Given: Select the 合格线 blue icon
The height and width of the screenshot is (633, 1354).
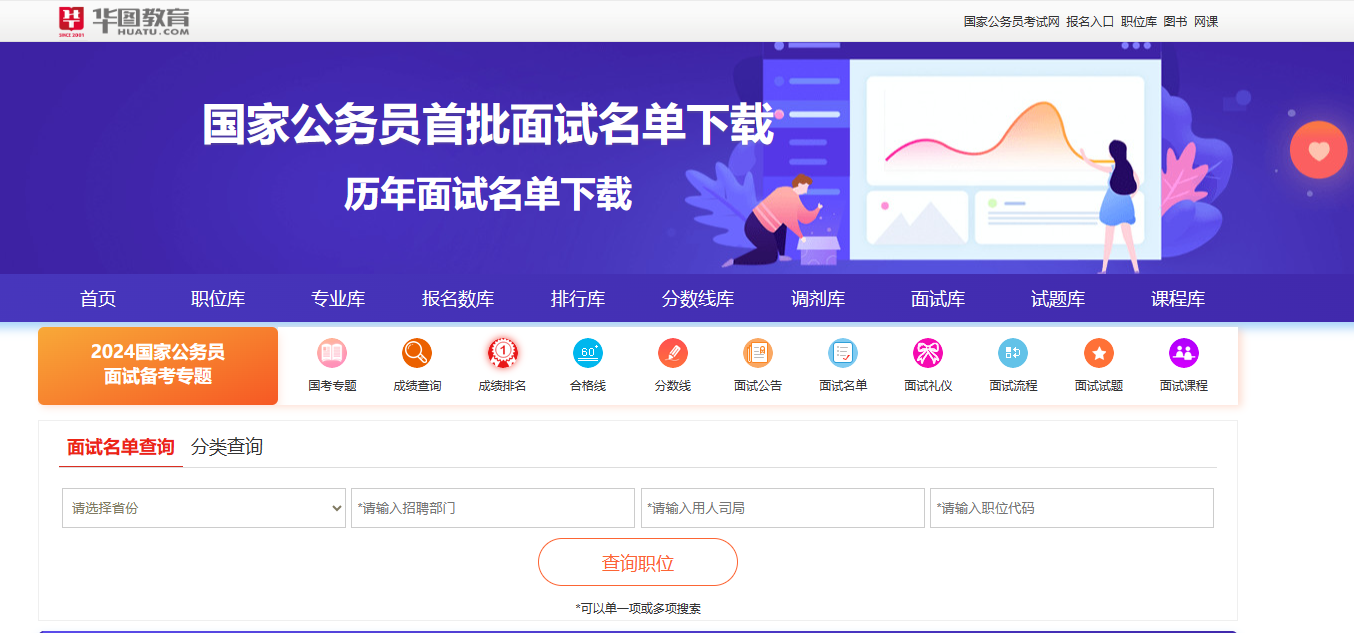Looking at the screenshot, I should 588,353.
